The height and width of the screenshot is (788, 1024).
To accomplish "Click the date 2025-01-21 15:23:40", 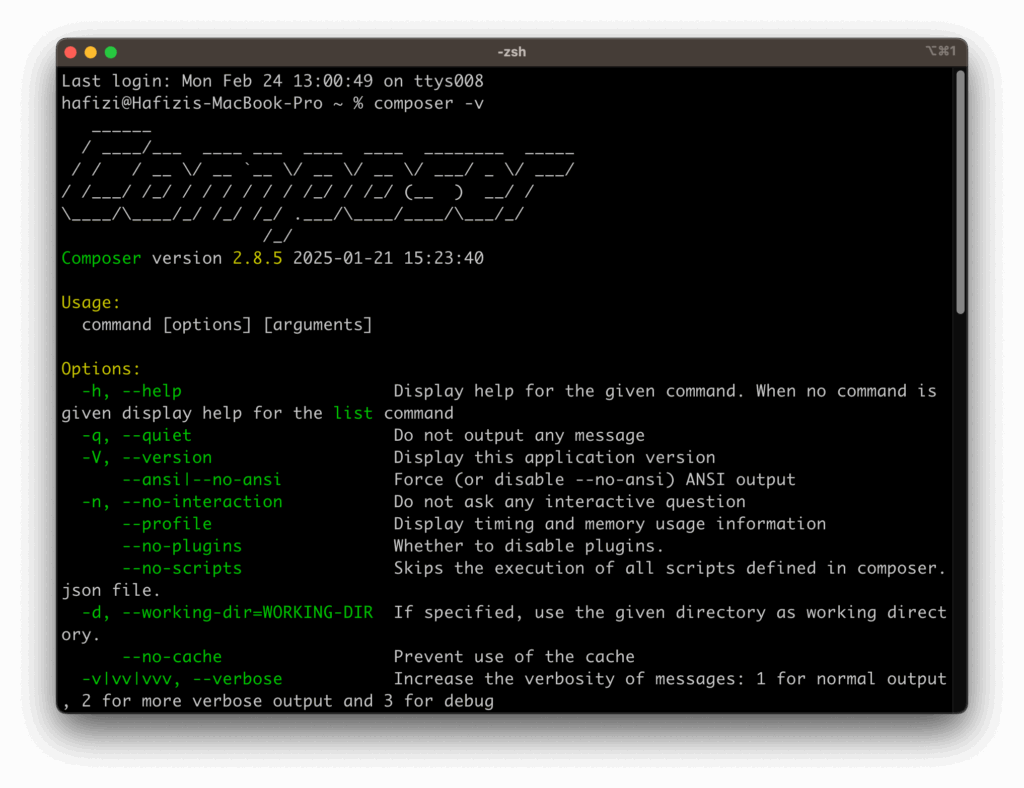I will click(388, 258).
